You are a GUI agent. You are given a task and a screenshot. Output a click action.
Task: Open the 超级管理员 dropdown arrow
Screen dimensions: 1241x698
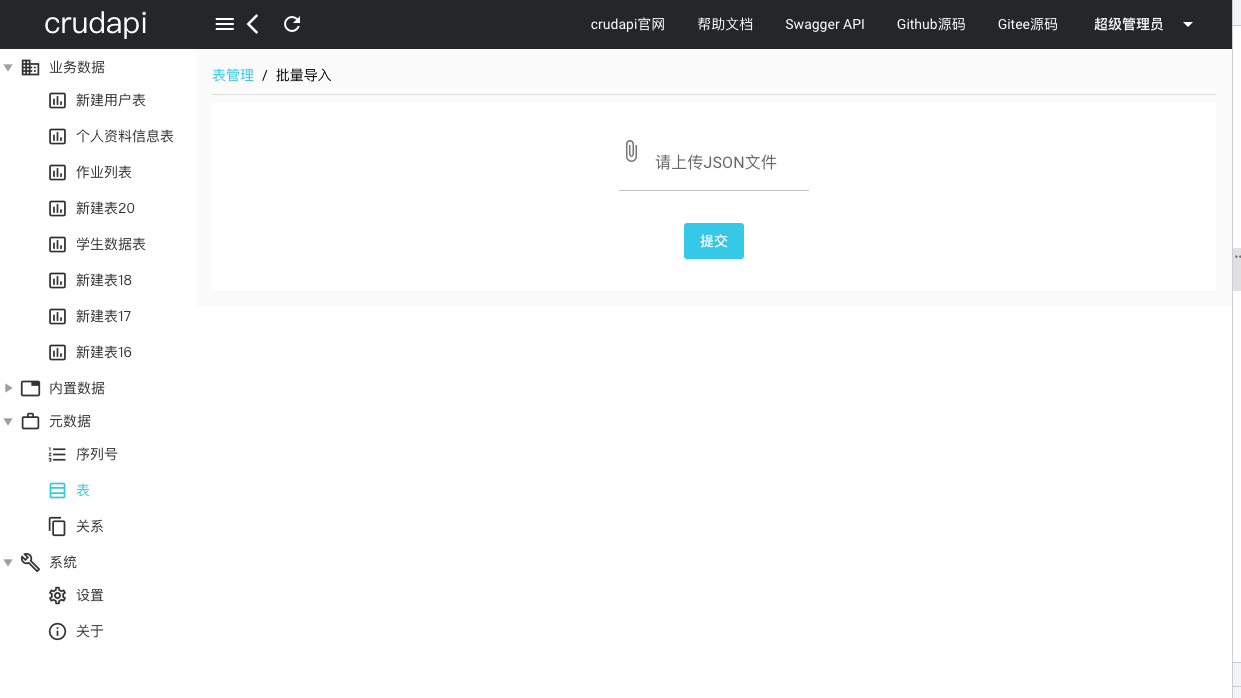pos(1188,24)
